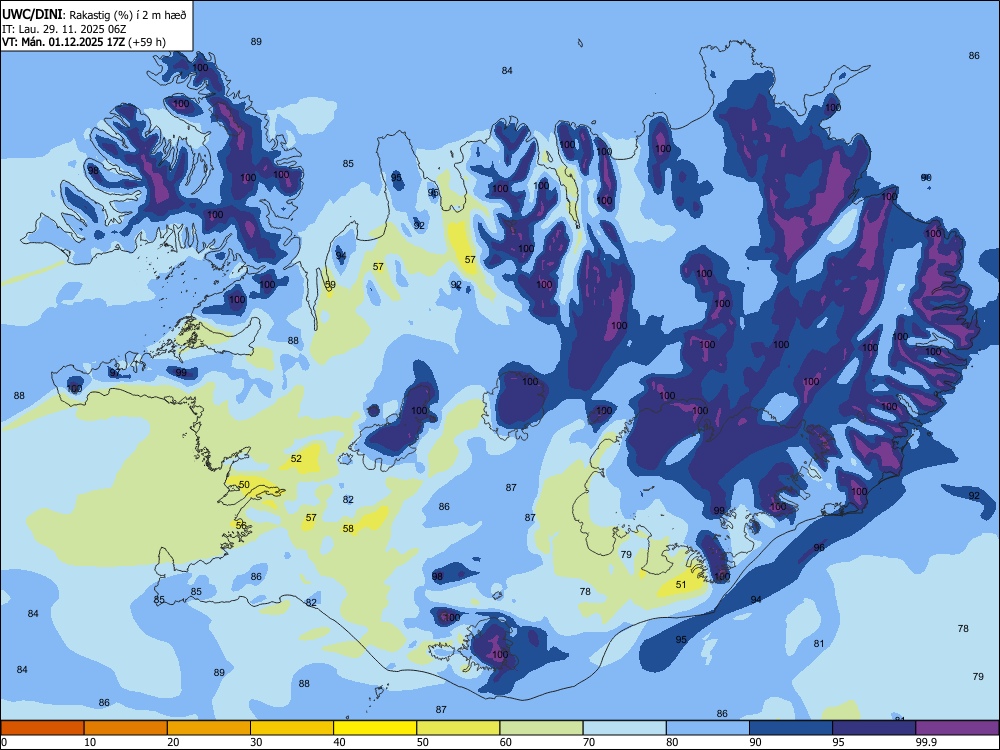Select the bright yellow 40–50 legend swatch
1000x750 pixels.
point(375,728)
